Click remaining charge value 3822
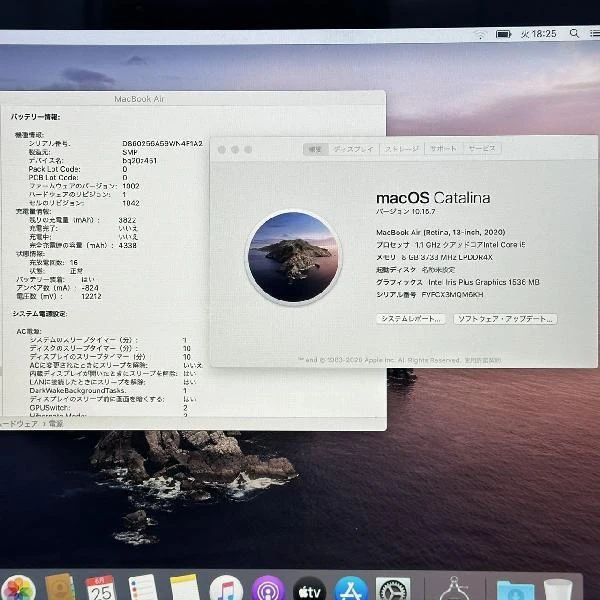600x600 pixels. [x=127, y=220]
